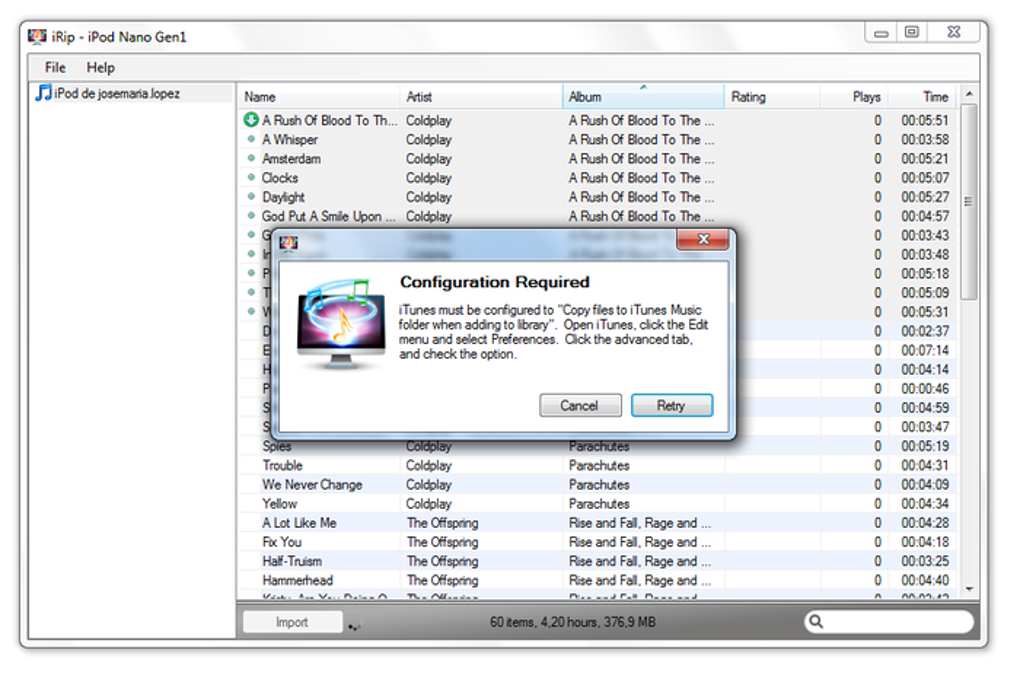Image resolution: width=1020 pixels, height=691 pixels.
Task: Select the Daylight track name
Action: coord(284,197)
